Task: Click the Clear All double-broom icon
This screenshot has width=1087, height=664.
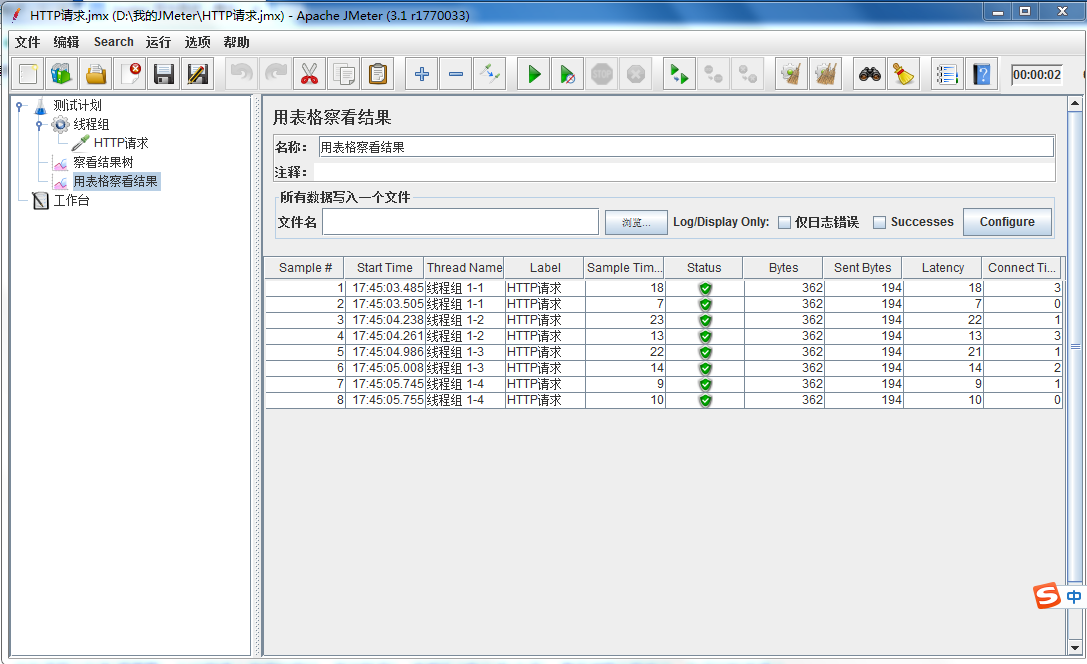Action: tap(825, 74)
